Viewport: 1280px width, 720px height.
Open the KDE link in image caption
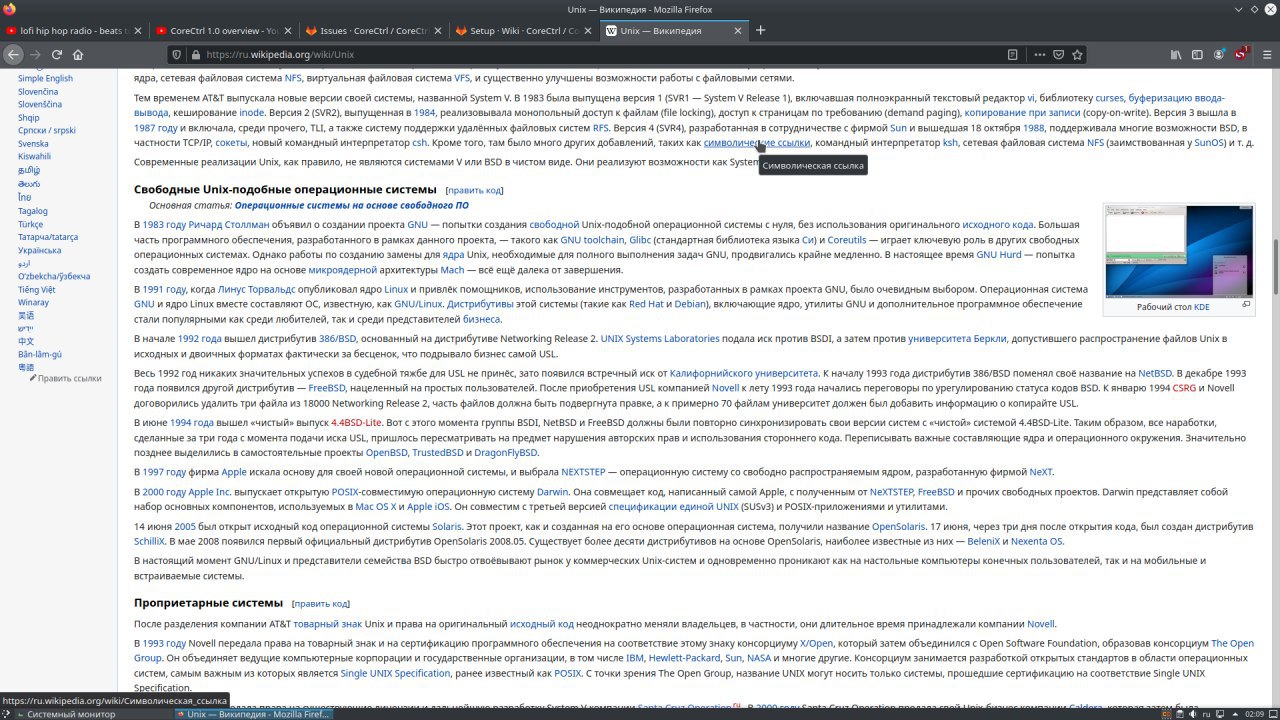click(1201, 307)
